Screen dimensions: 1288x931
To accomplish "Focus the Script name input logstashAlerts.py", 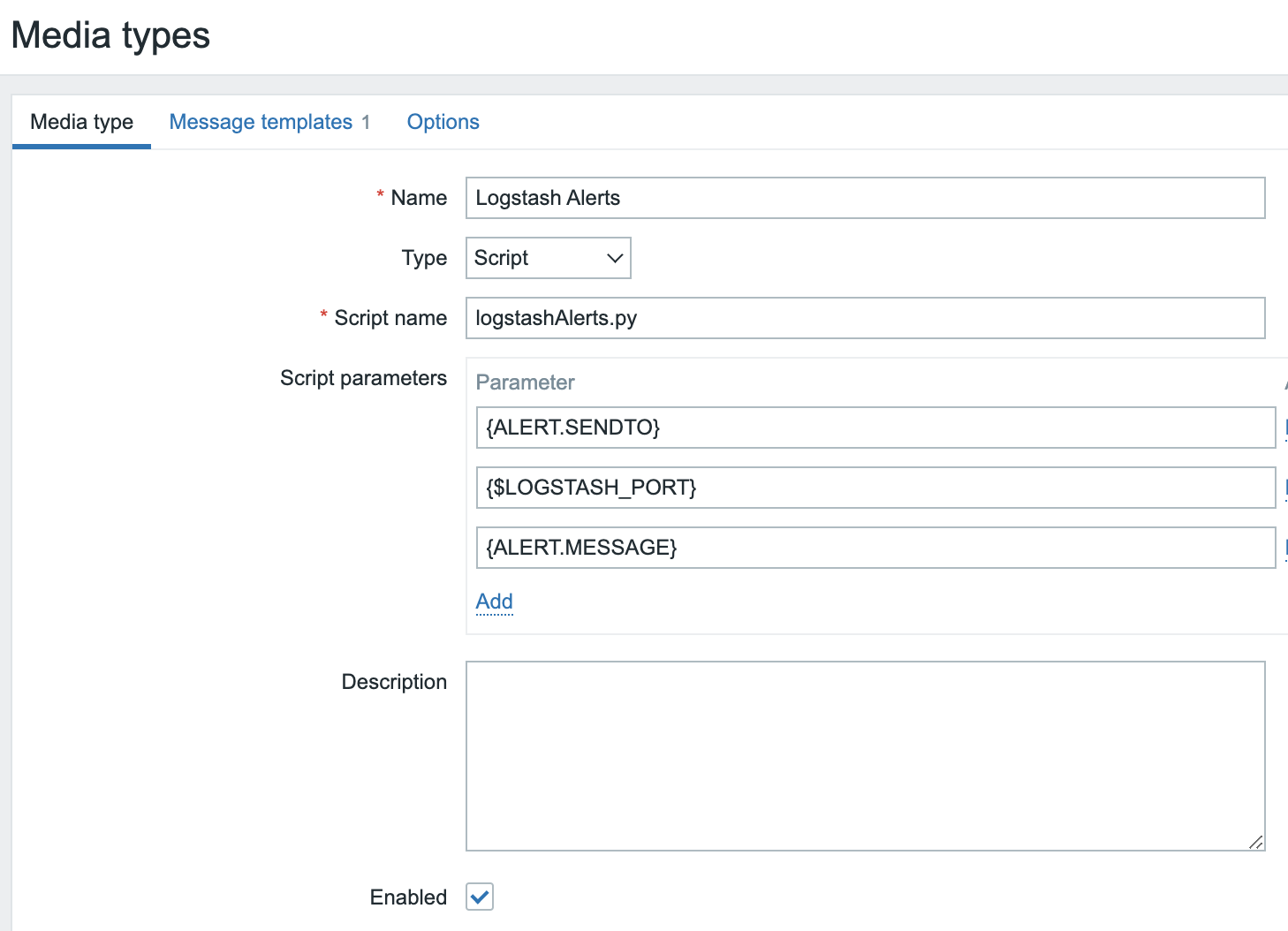I will pyautogui.click(x=865, y=318).
